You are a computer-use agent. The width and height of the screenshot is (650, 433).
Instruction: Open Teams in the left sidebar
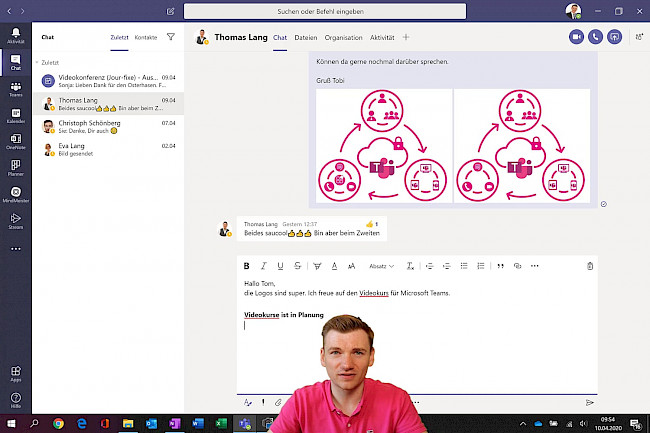pos(15,88)
